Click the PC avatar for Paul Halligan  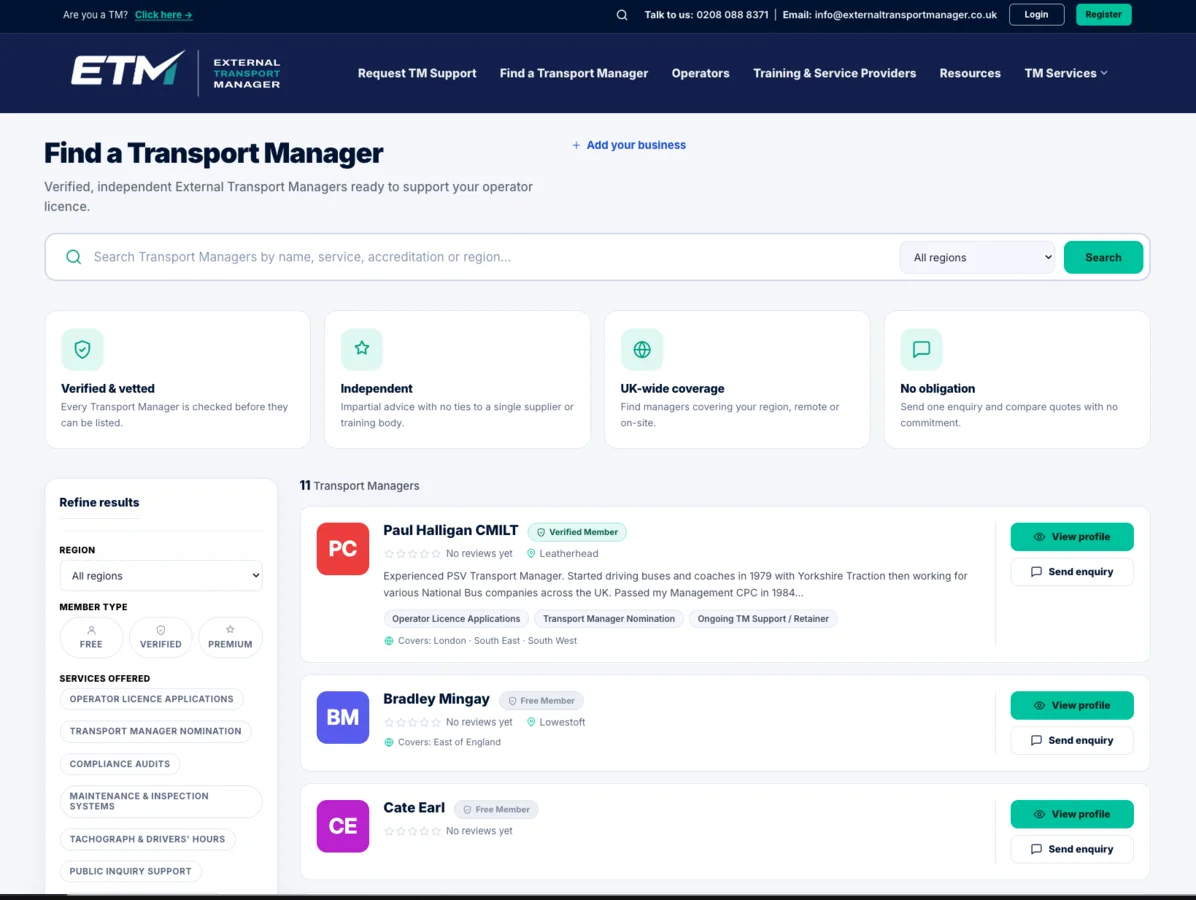click(342, 548)
